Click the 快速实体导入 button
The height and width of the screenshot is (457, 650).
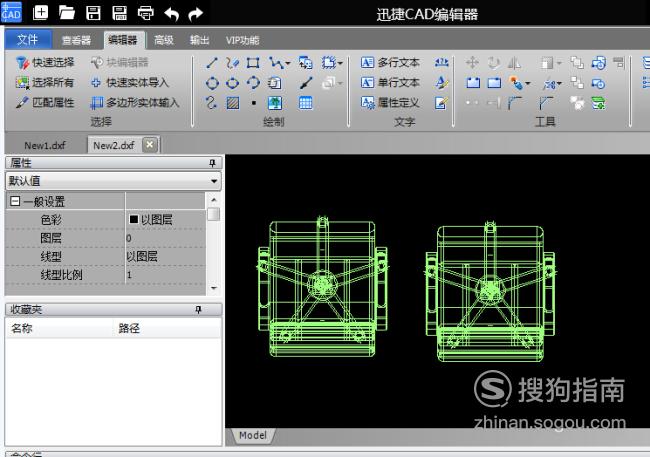130,83
